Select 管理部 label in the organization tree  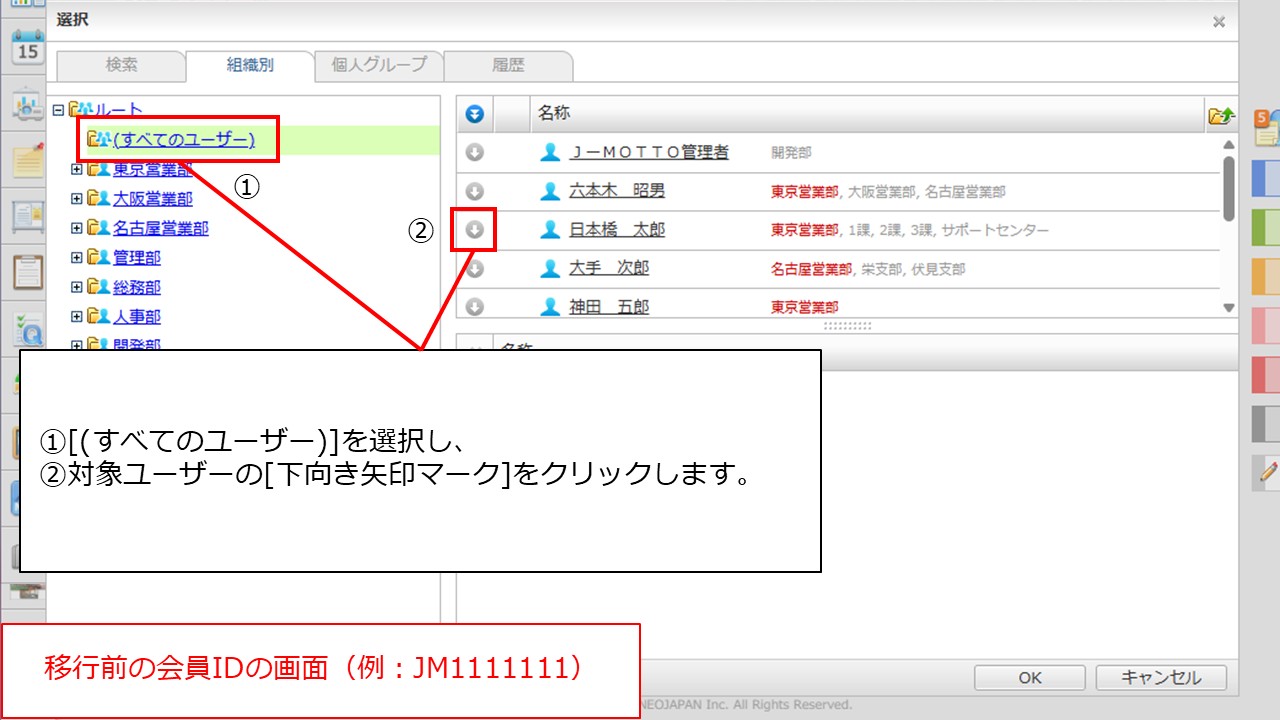tap(137, 258)
